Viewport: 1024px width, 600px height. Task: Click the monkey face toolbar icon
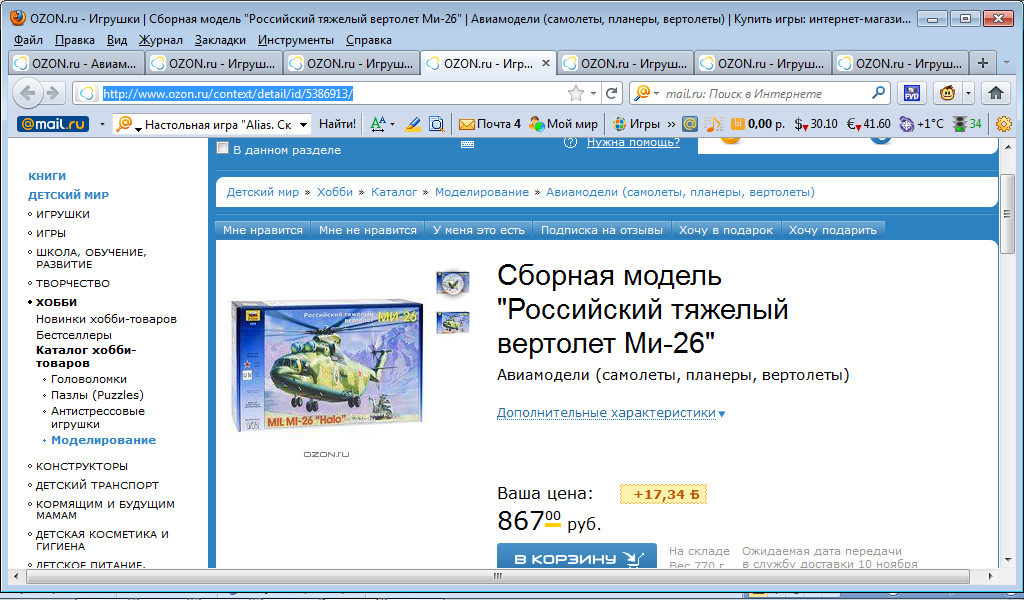pyautogui.click(x=948, y=93)
